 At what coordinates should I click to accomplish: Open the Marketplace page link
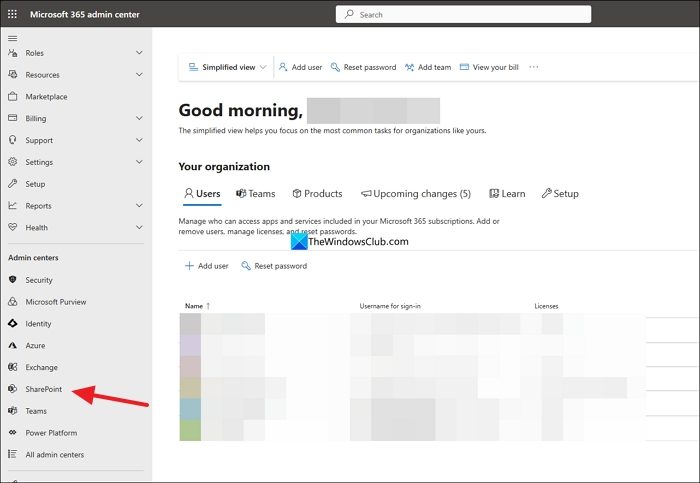click(46, 97)
